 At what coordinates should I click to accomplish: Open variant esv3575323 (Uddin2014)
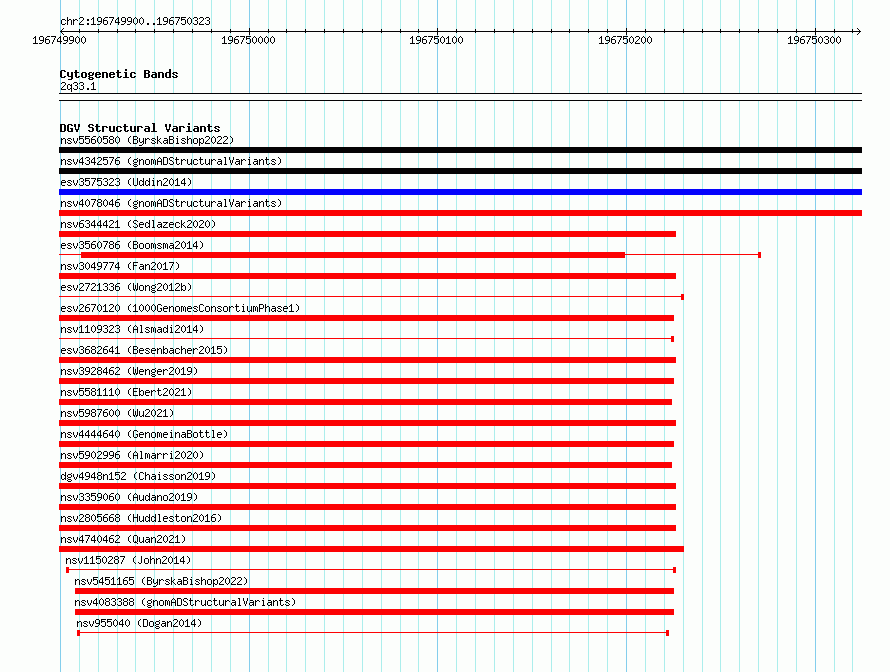coord(126,182)
